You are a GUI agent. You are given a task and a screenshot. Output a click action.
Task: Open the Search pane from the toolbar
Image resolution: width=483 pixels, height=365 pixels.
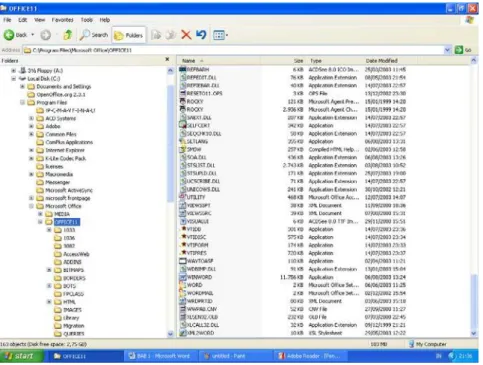point(94,35)
